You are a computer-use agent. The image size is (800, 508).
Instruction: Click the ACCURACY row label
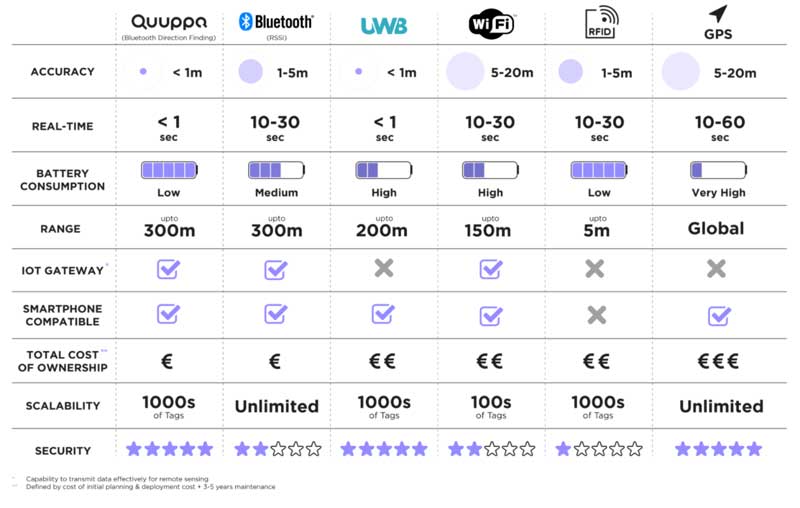(62, 72)
